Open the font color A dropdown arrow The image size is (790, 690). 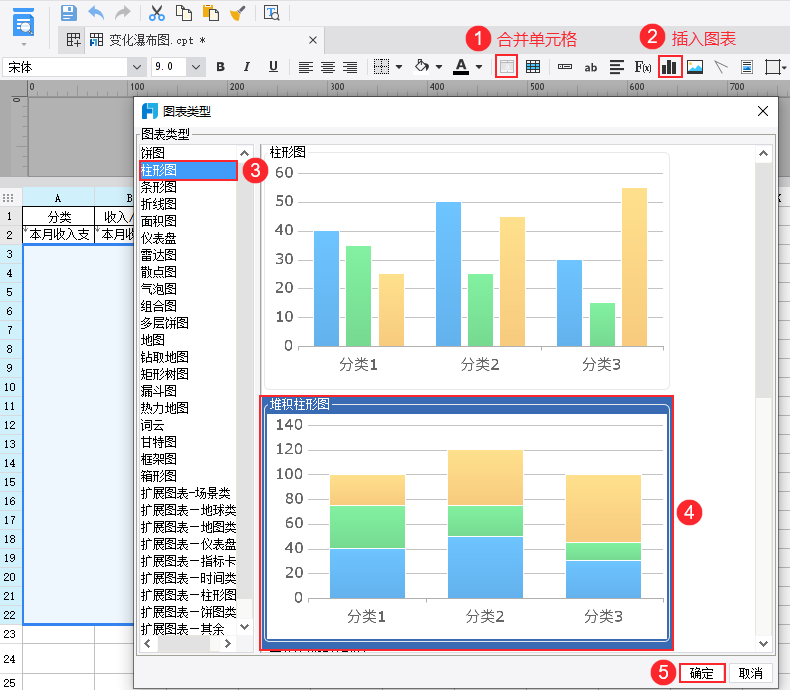pyautogui.click(x=479, y=66)
